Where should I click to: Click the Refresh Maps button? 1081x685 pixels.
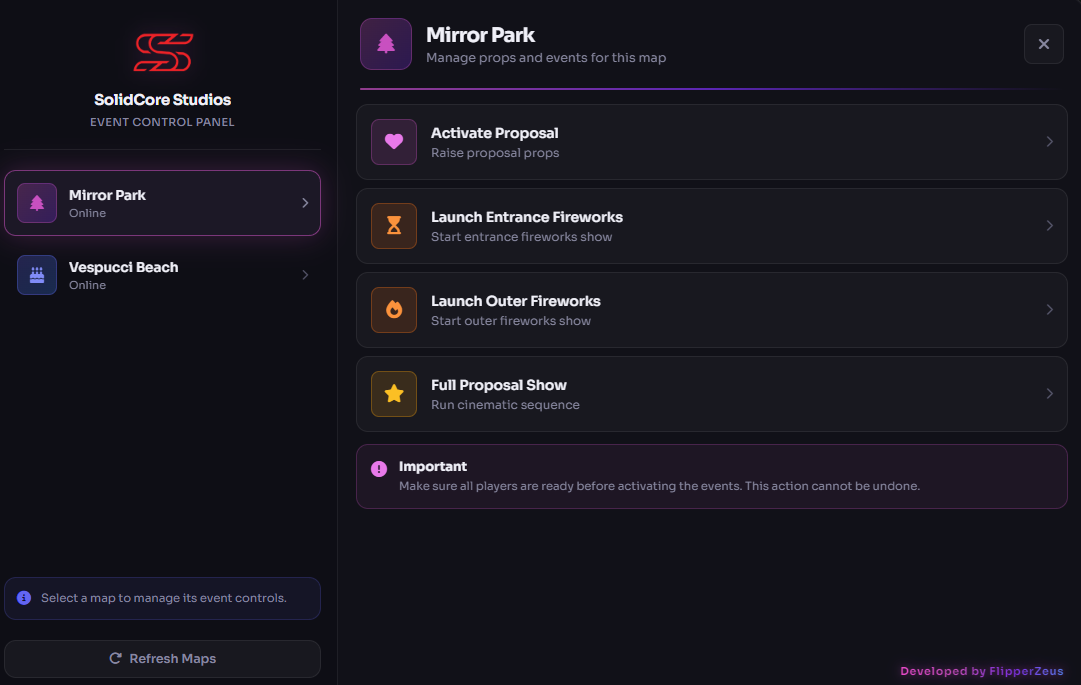pyautogui.click(x=163, y=659)
